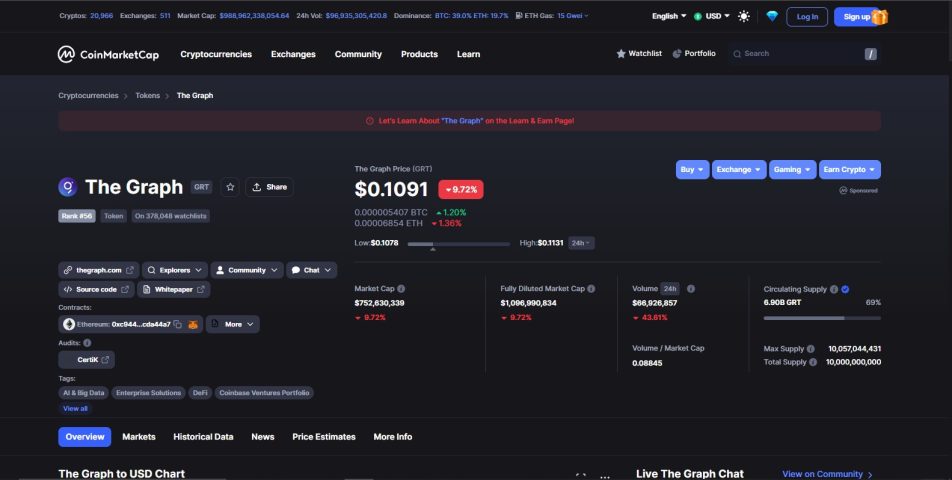The height and width of the screenshot is (480, 952).
Task: Open the USD currency dropdown
Action: tap(712, 16)
